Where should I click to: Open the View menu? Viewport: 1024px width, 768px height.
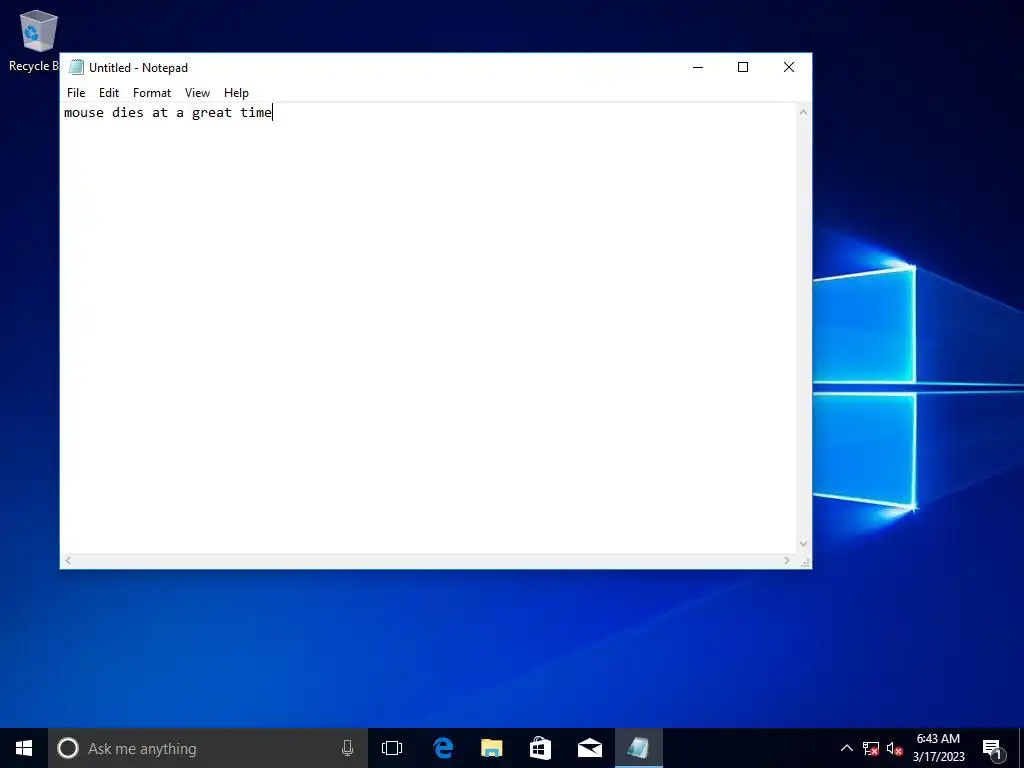197,93
